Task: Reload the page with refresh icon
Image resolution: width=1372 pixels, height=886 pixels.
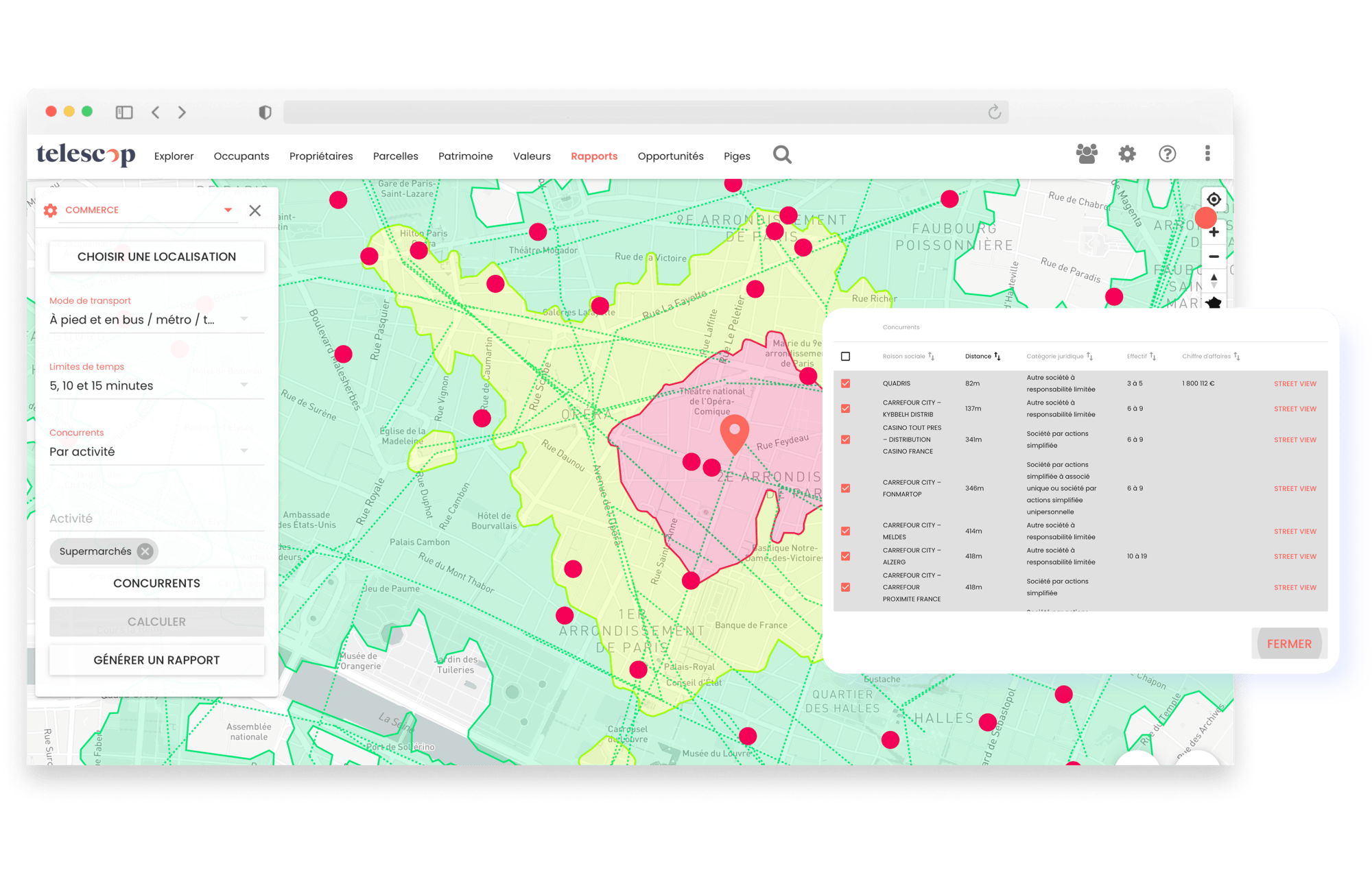Action: pos(995,112)
